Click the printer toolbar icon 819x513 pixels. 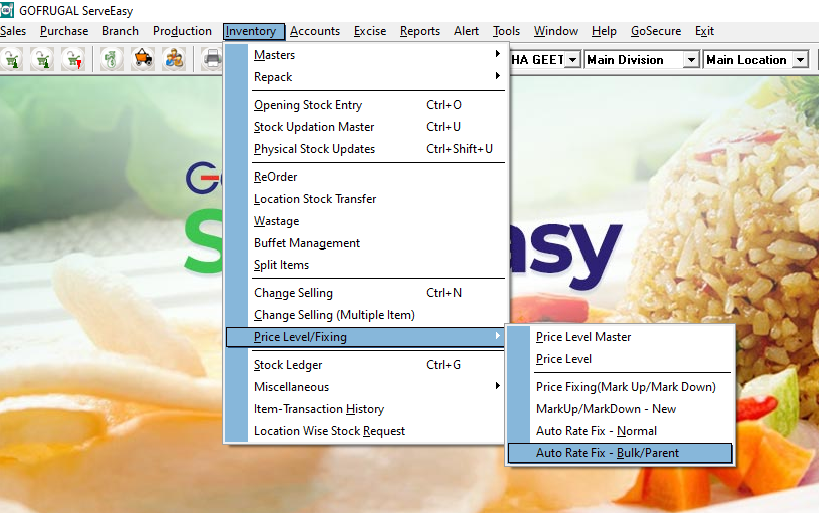[x=212, y=59]
